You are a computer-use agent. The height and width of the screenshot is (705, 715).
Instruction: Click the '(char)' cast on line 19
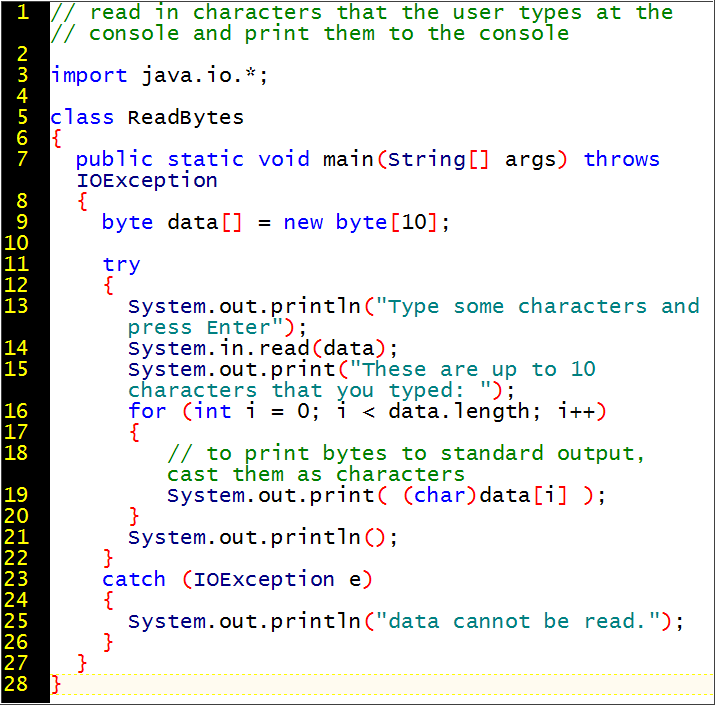(440, 496)
